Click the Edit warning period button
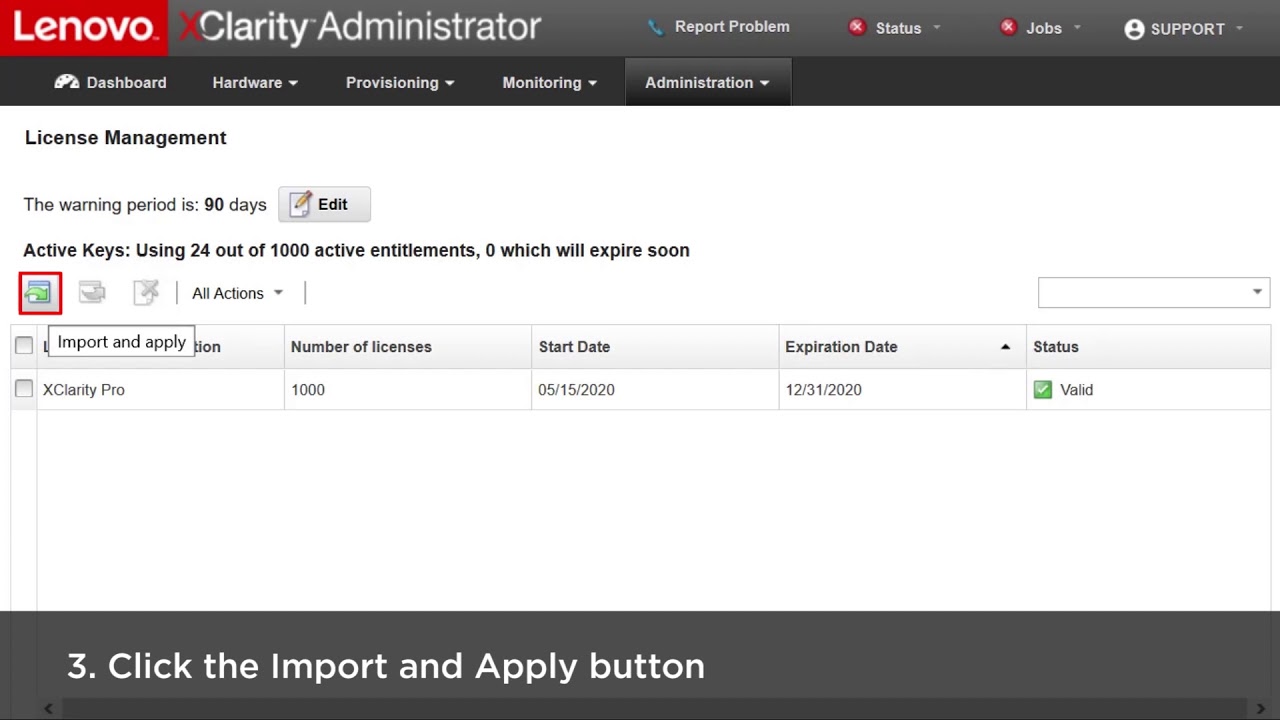 [324, 204]
